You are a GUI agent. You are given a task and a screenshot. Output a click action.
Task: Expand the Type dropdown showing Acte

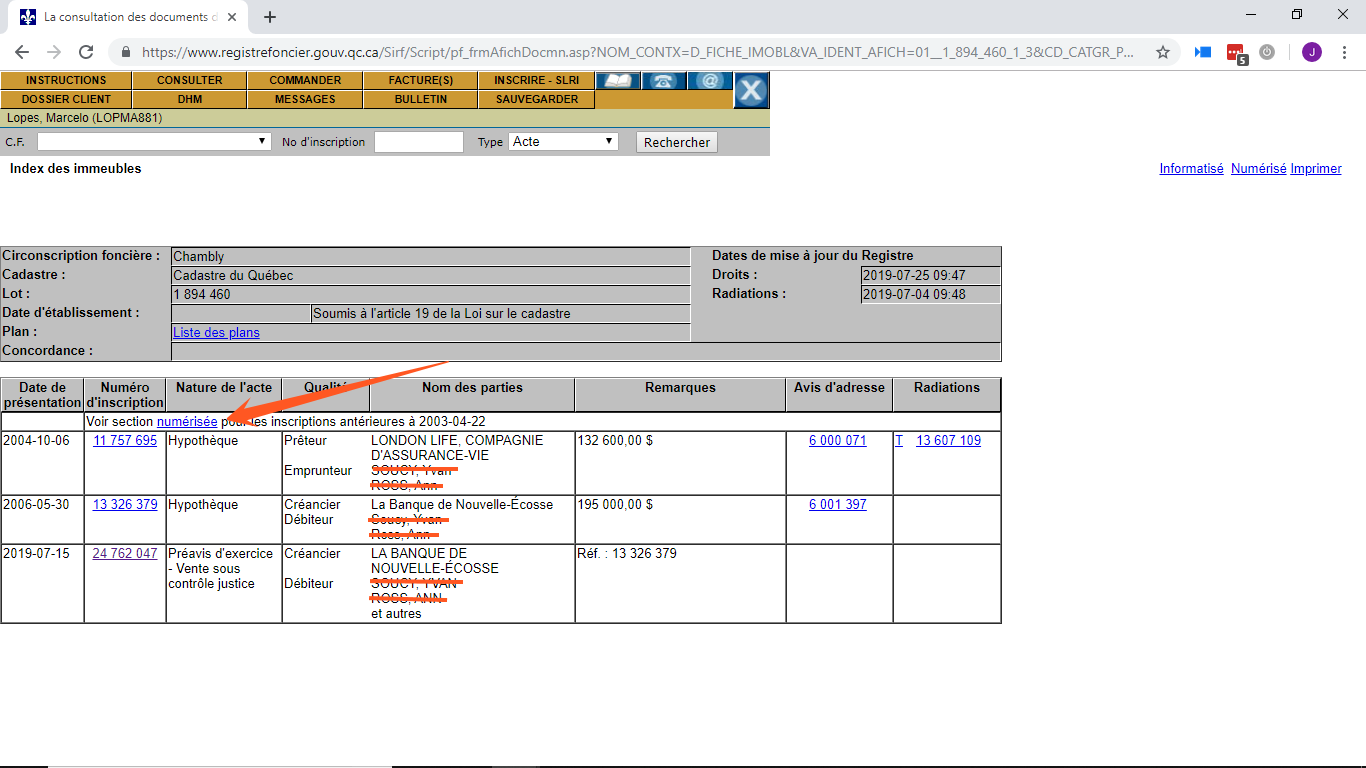[x=563, y=142]
